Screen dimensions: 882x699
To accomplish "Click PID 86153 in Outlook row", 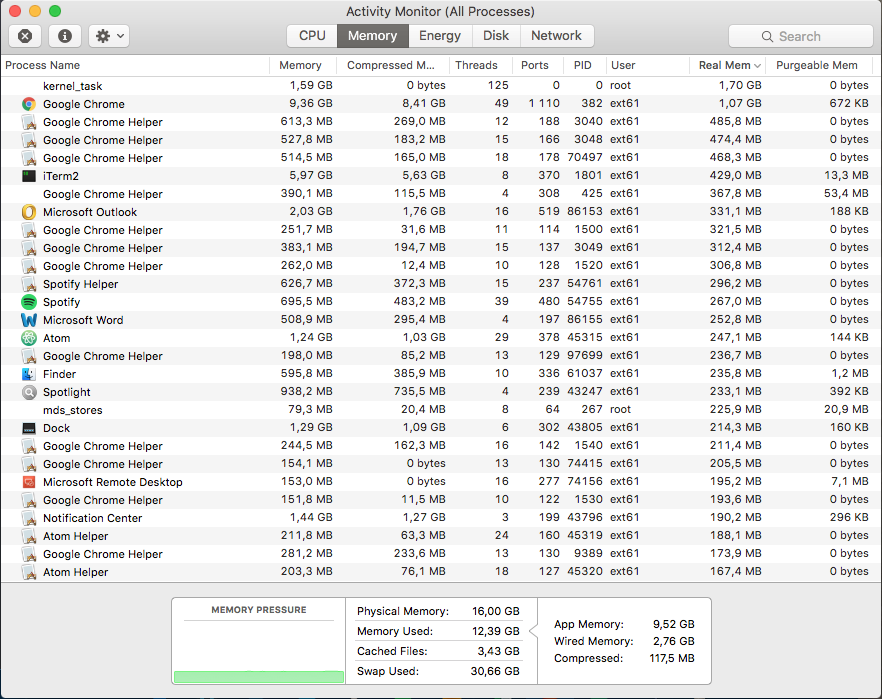I will point(584,211).
